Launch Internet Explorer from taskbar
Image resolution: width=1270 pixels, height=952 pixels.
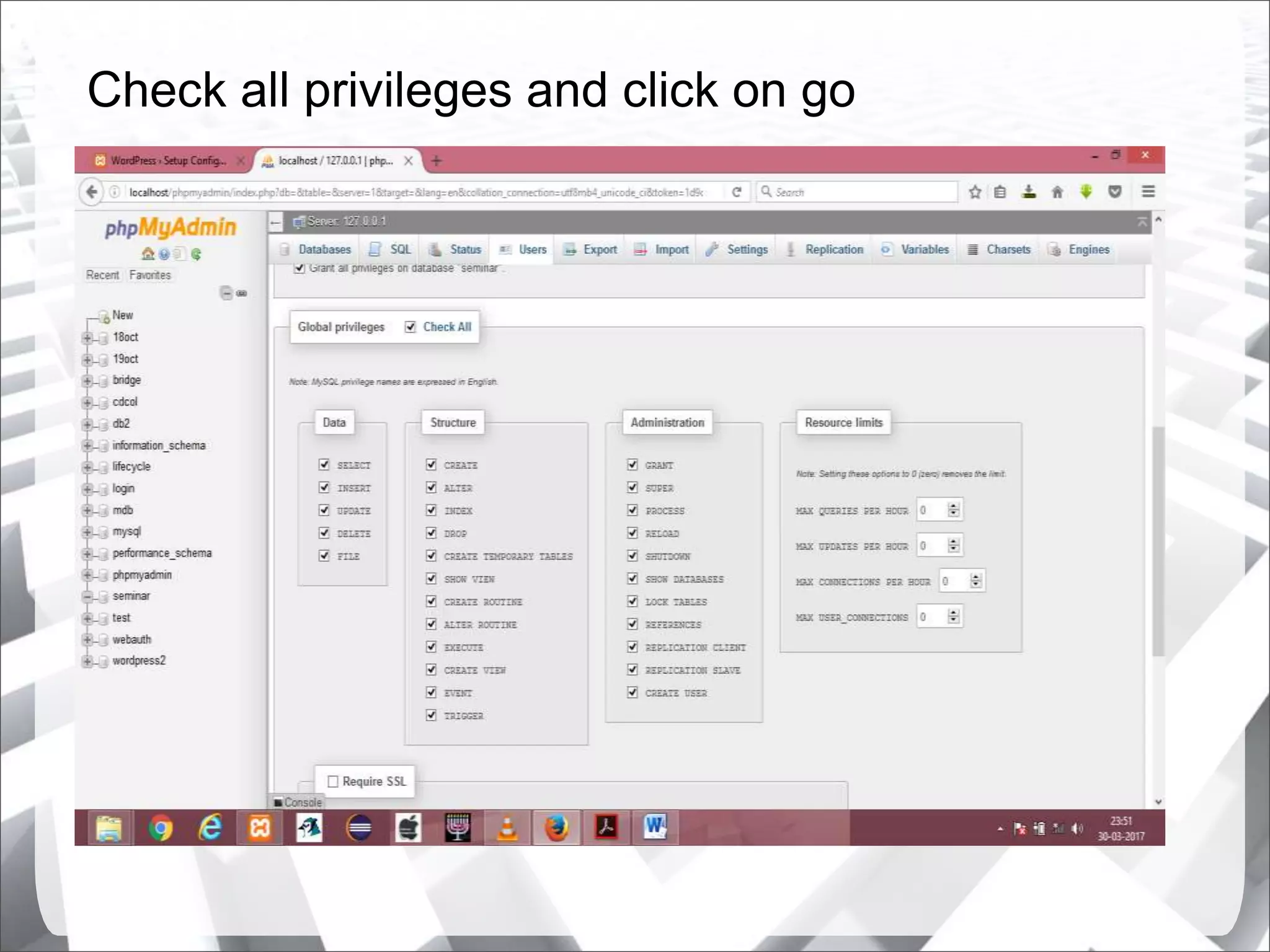210,828
